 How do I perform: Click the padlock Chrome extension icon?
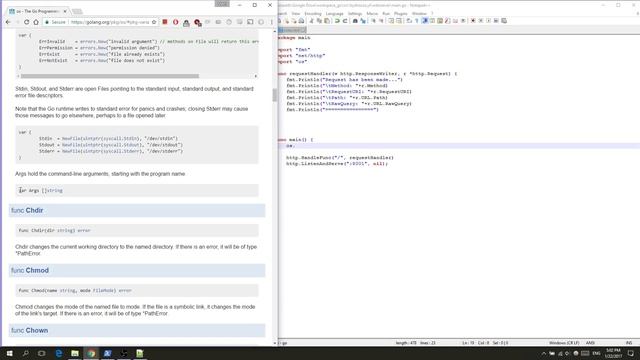(x=186, y=22)
